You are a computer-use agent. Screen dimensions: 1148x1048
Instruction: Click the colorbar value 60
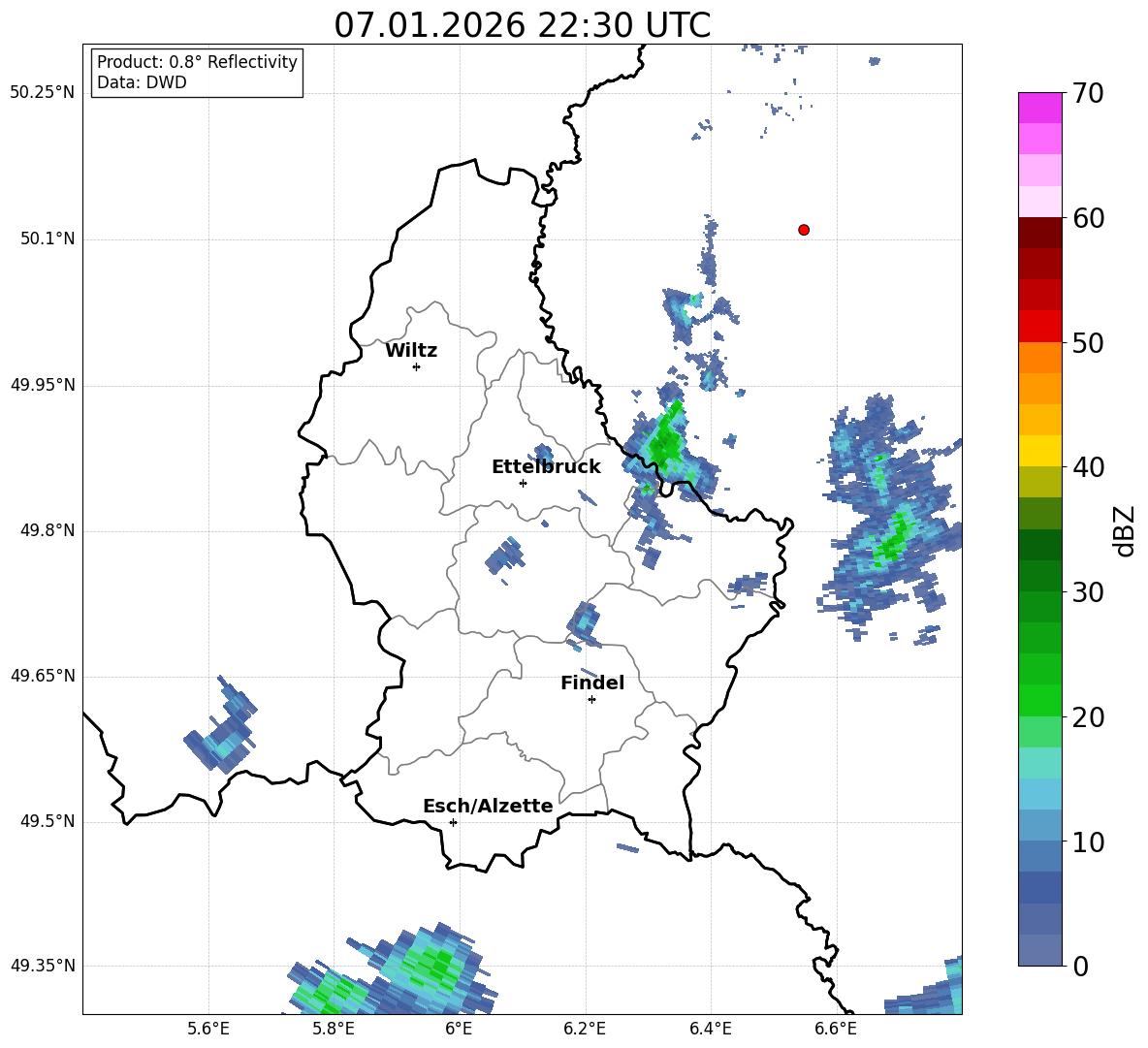point(1088,218)
